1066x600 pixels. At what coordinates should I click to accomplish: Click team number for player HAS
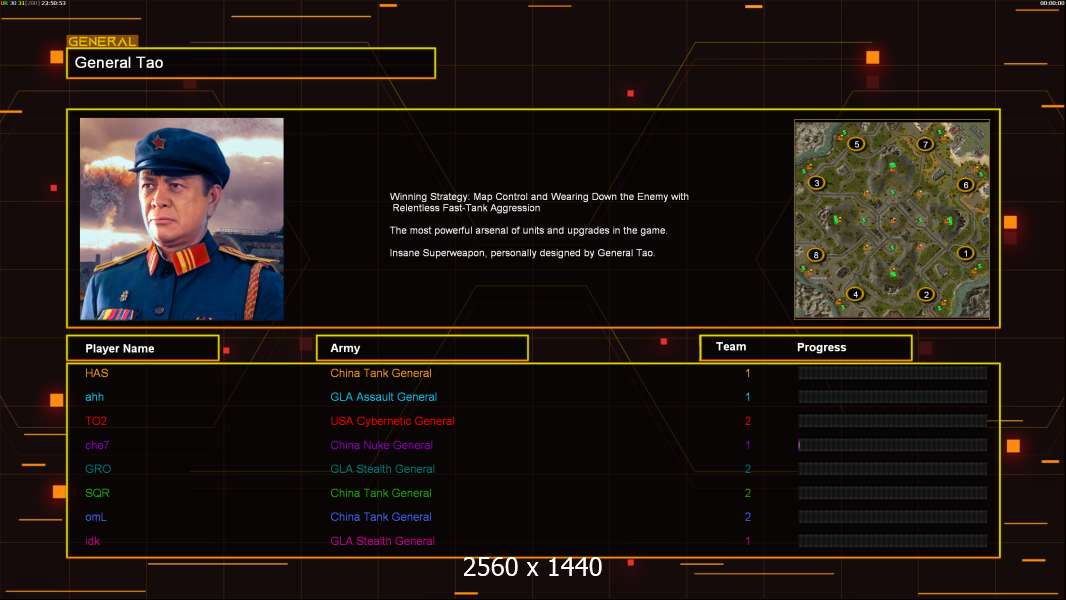[747, 373]
